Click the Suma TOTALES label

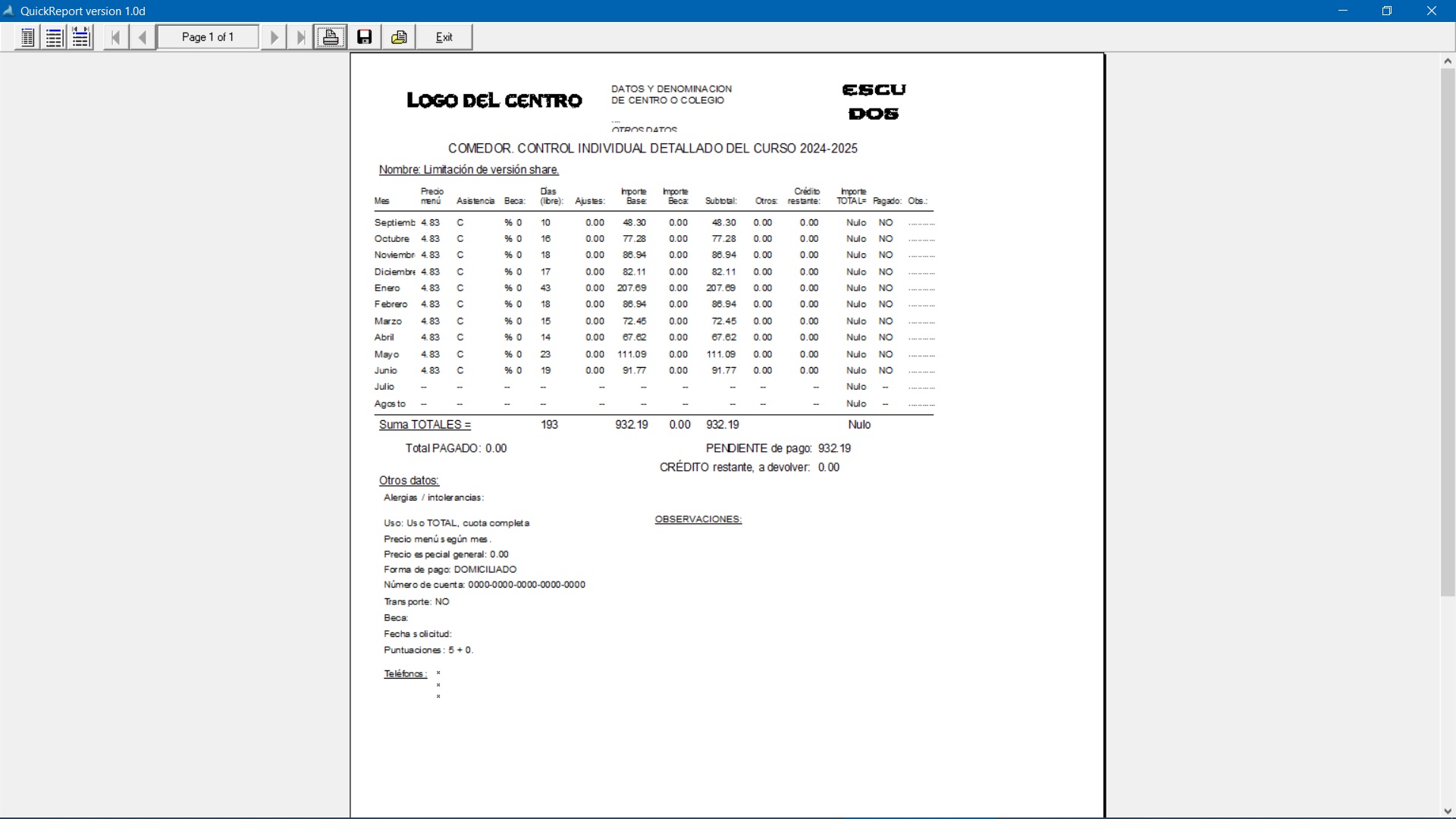pyautogui.click(x=425, y=425)
